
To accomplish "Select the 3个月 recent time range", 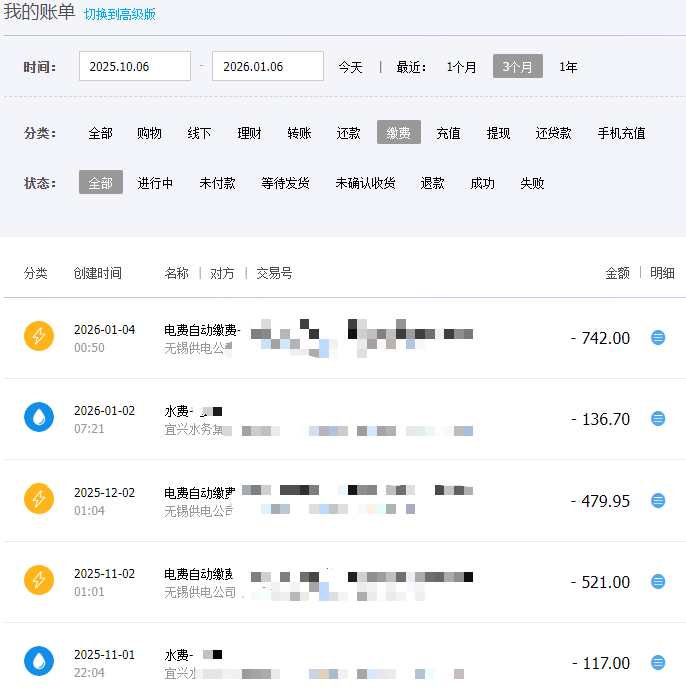I will tap(517, 67).
